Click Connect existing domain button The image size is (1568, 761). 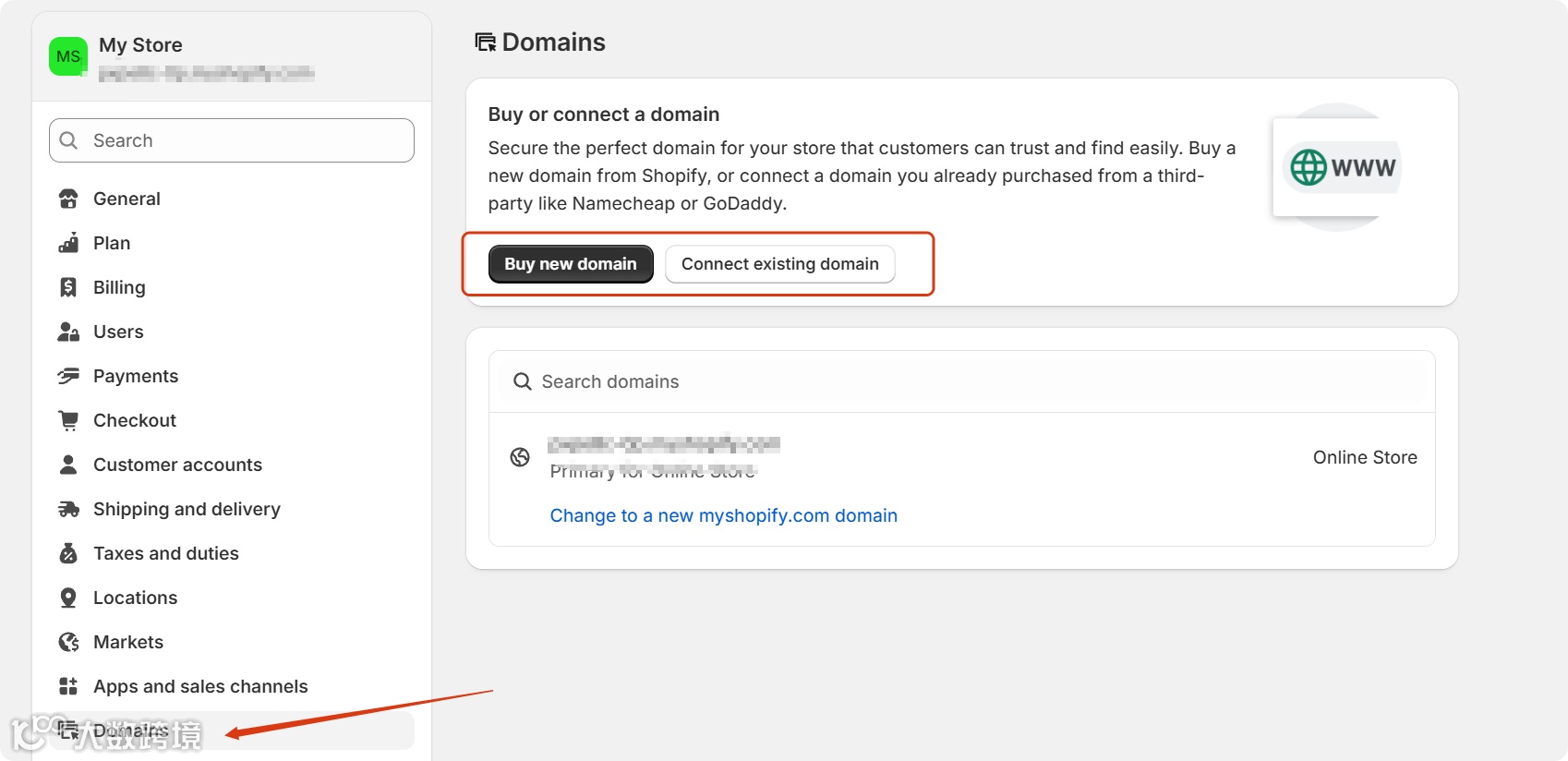pyautogui.click(x=779, y=264)
